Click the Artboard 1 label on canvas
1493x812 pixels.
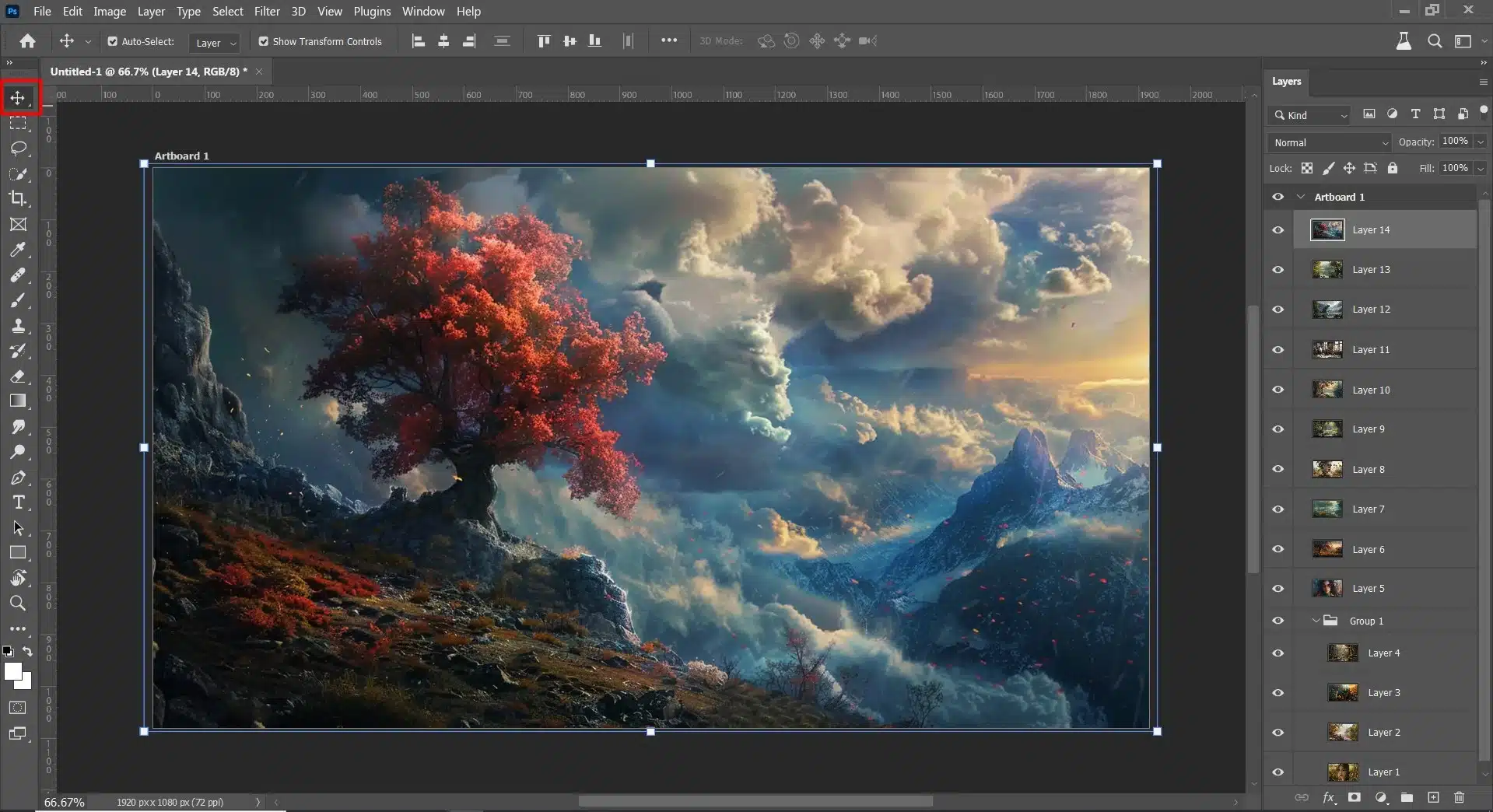181,156
